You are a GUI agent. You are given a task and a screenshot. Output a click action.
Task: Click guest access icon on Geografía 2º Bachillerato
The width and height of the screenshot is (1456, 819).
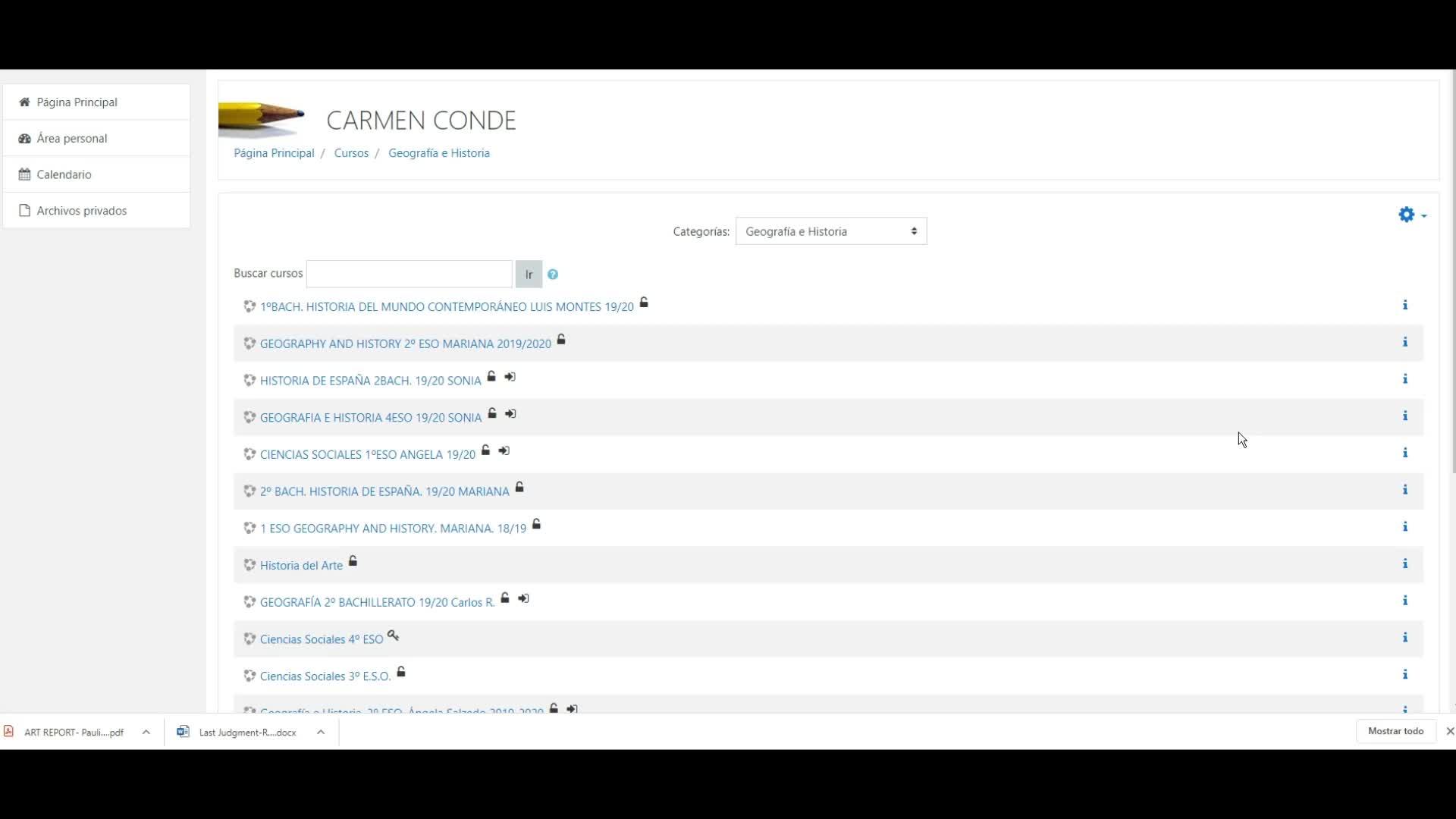523,598
